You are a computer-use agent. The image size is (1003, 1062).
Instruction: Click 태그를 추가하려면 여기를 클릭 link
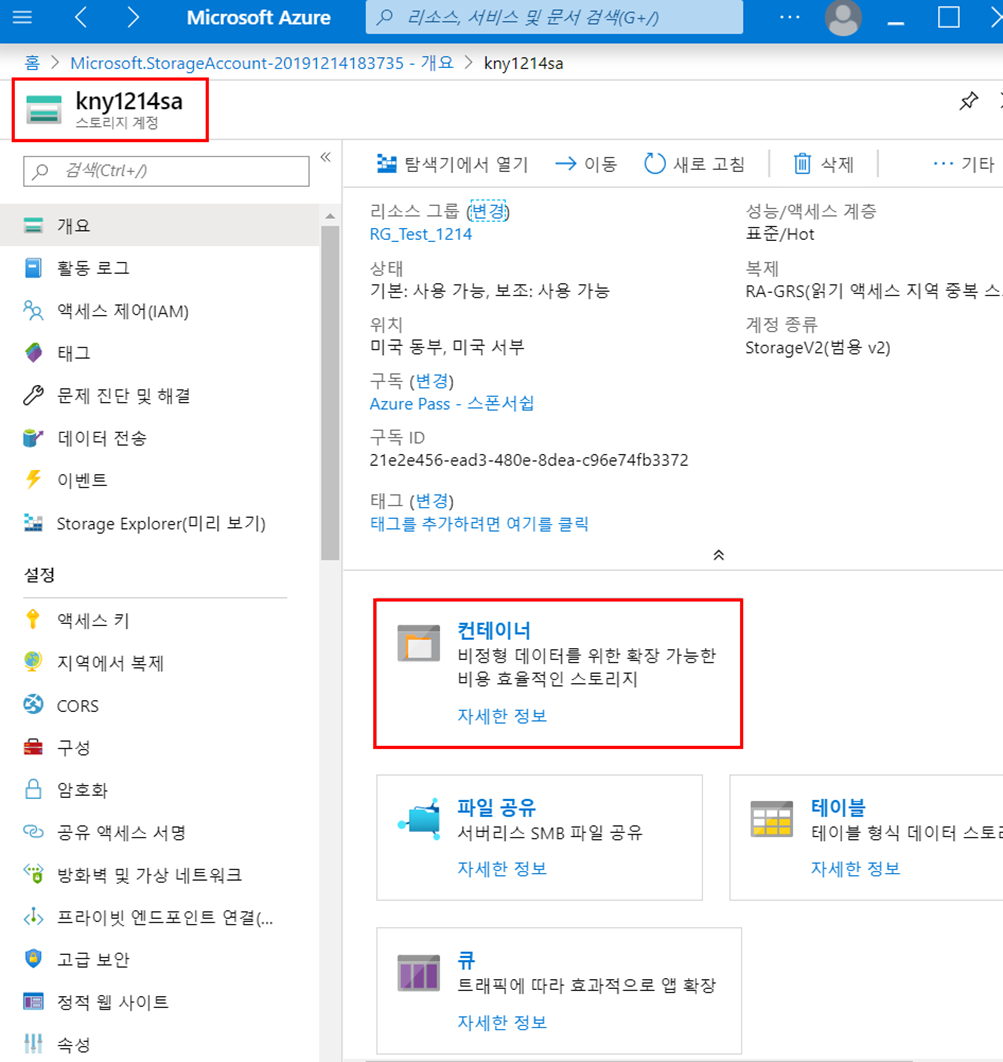[479, 524]
